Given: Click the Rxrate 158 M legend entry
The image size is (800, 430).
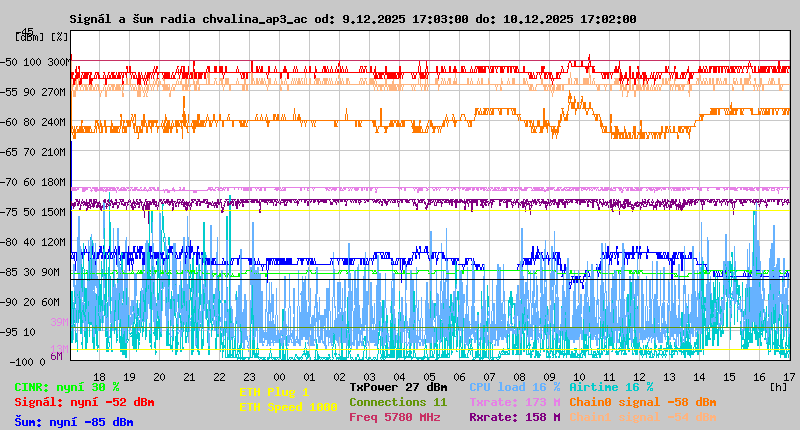Looking at the screenshot, I should coord(514,417).
